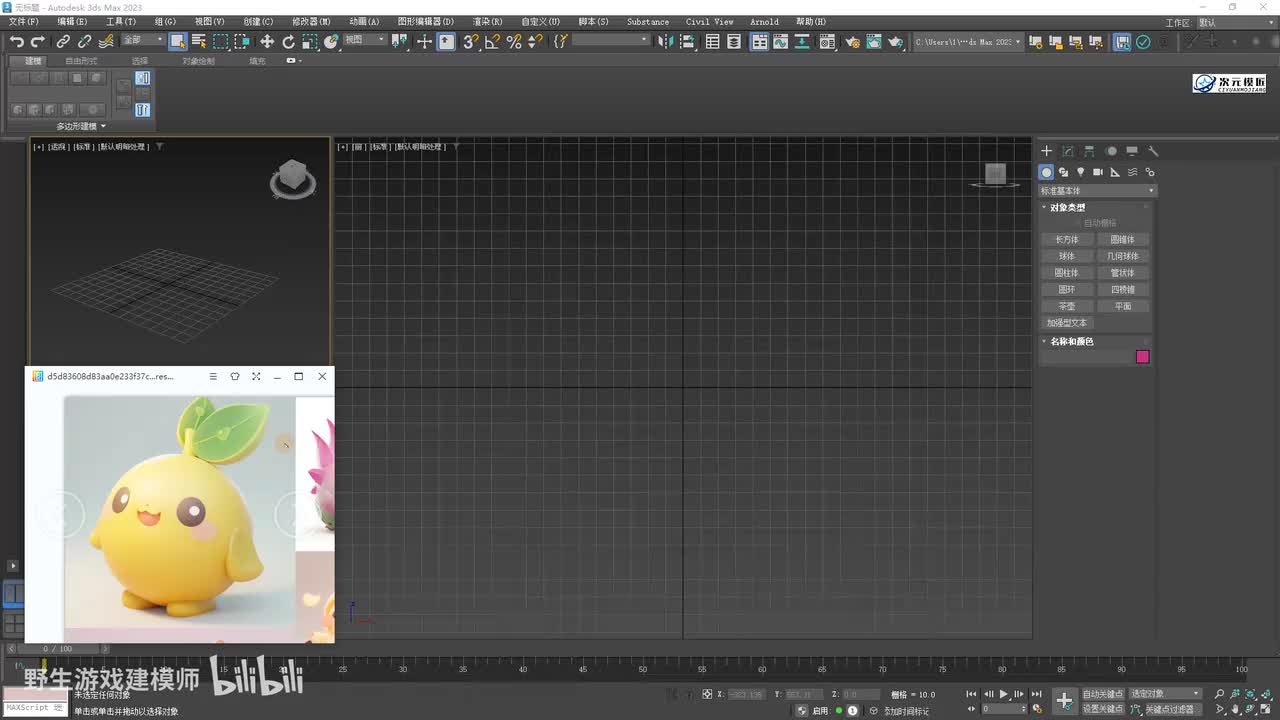The image size is (1280, 720).
Task: Click the Play Animation button
Action: click(x=1003, y=694)
